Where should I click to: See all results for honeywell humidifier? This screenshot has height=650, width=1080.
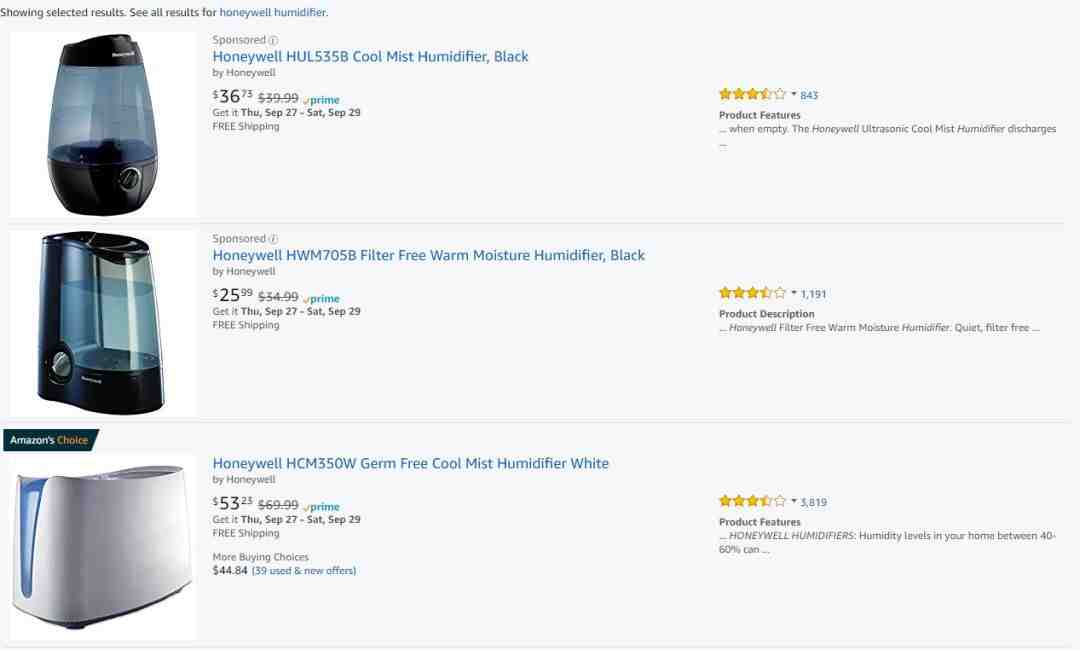273,12
